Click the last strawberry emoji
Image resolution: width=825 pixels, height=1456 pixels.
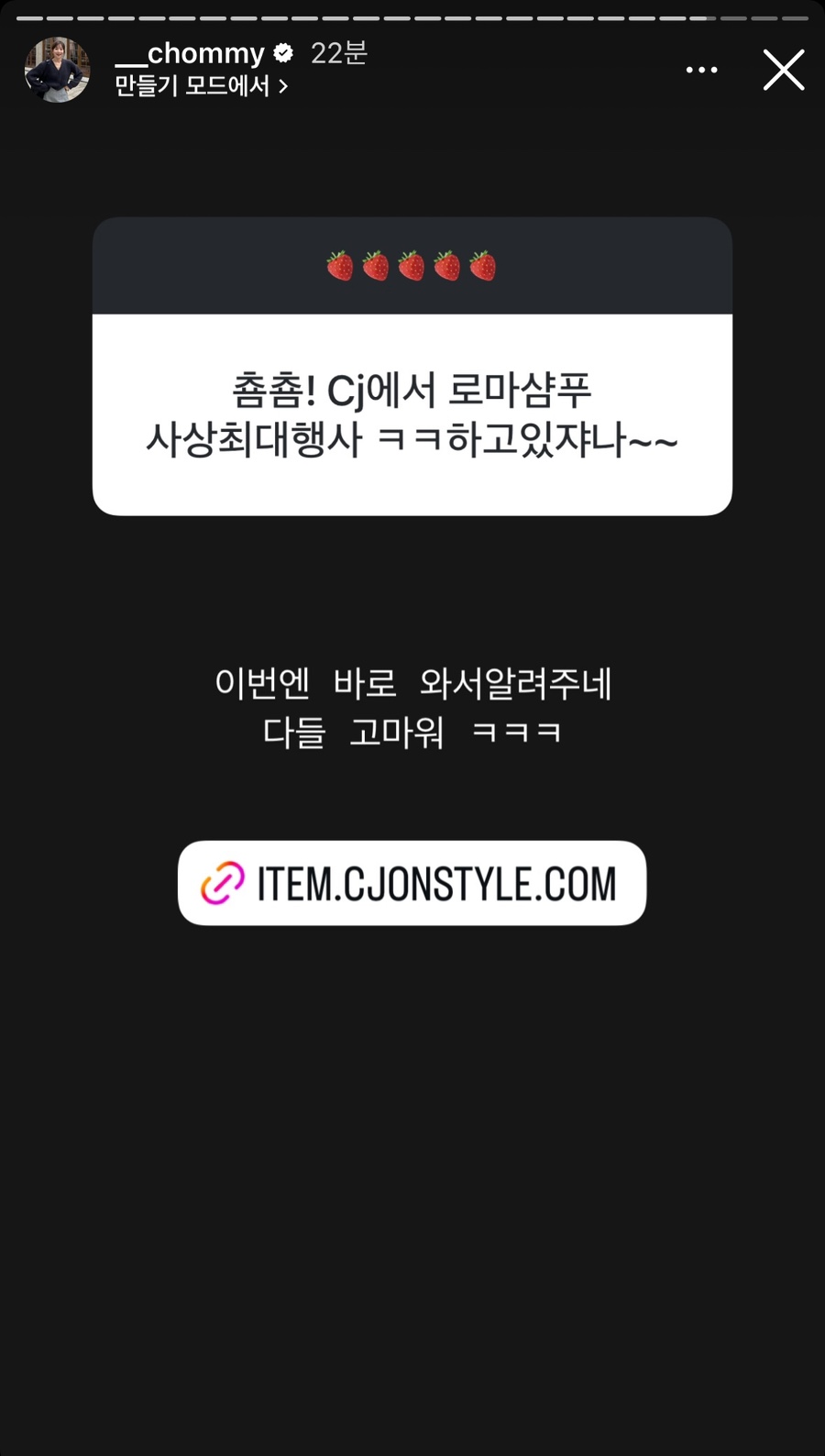coord(483,266)
